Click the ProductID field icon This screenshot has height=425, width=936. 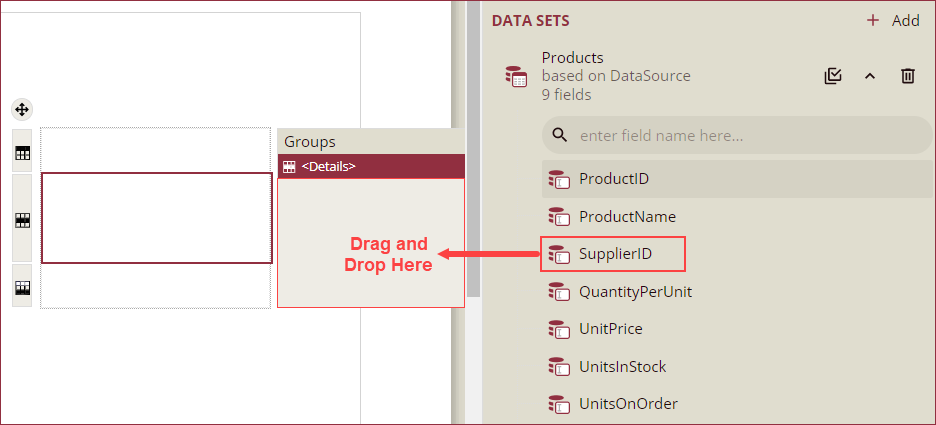(559, 179)
